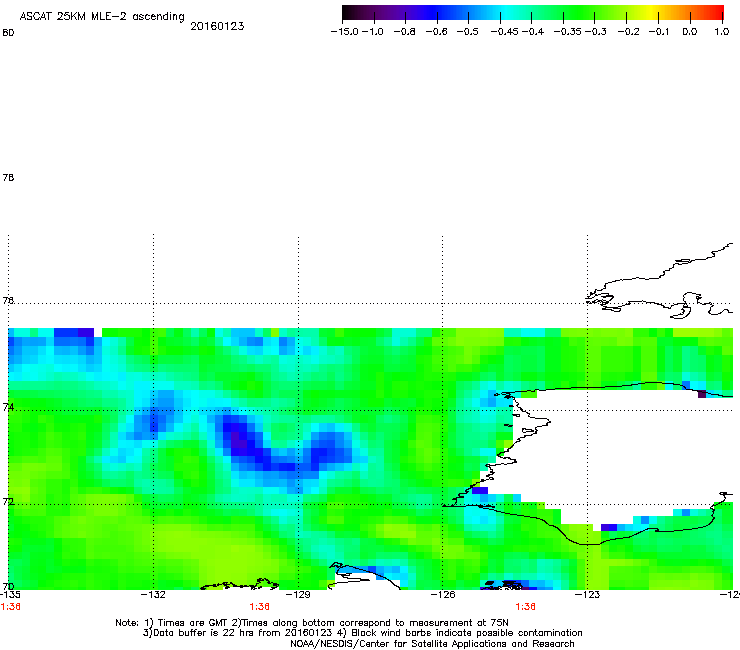Select the date label 20160123
The width and height of the screenshot is (740, 650).
[x=217, y=26]
